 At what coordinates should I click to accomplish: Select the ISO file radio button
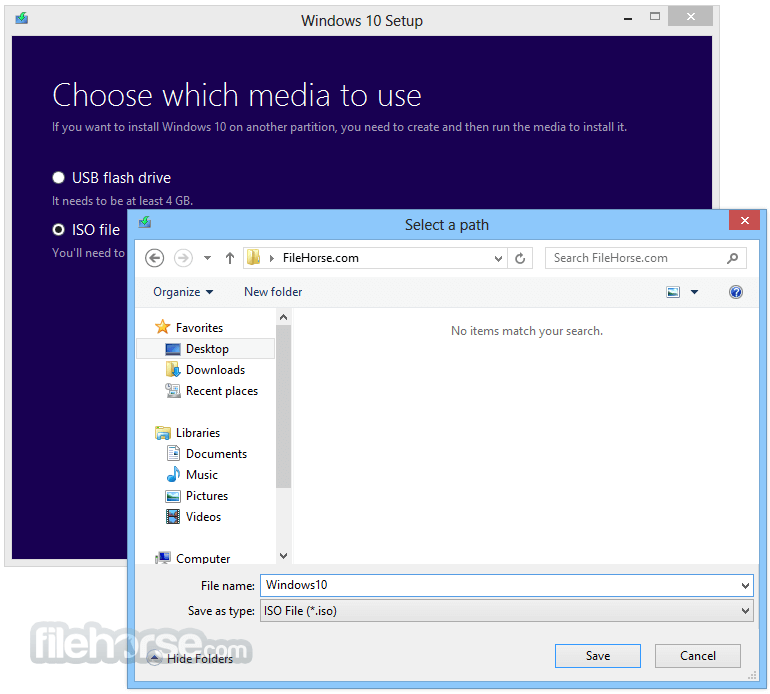click(x=58, y=229)
